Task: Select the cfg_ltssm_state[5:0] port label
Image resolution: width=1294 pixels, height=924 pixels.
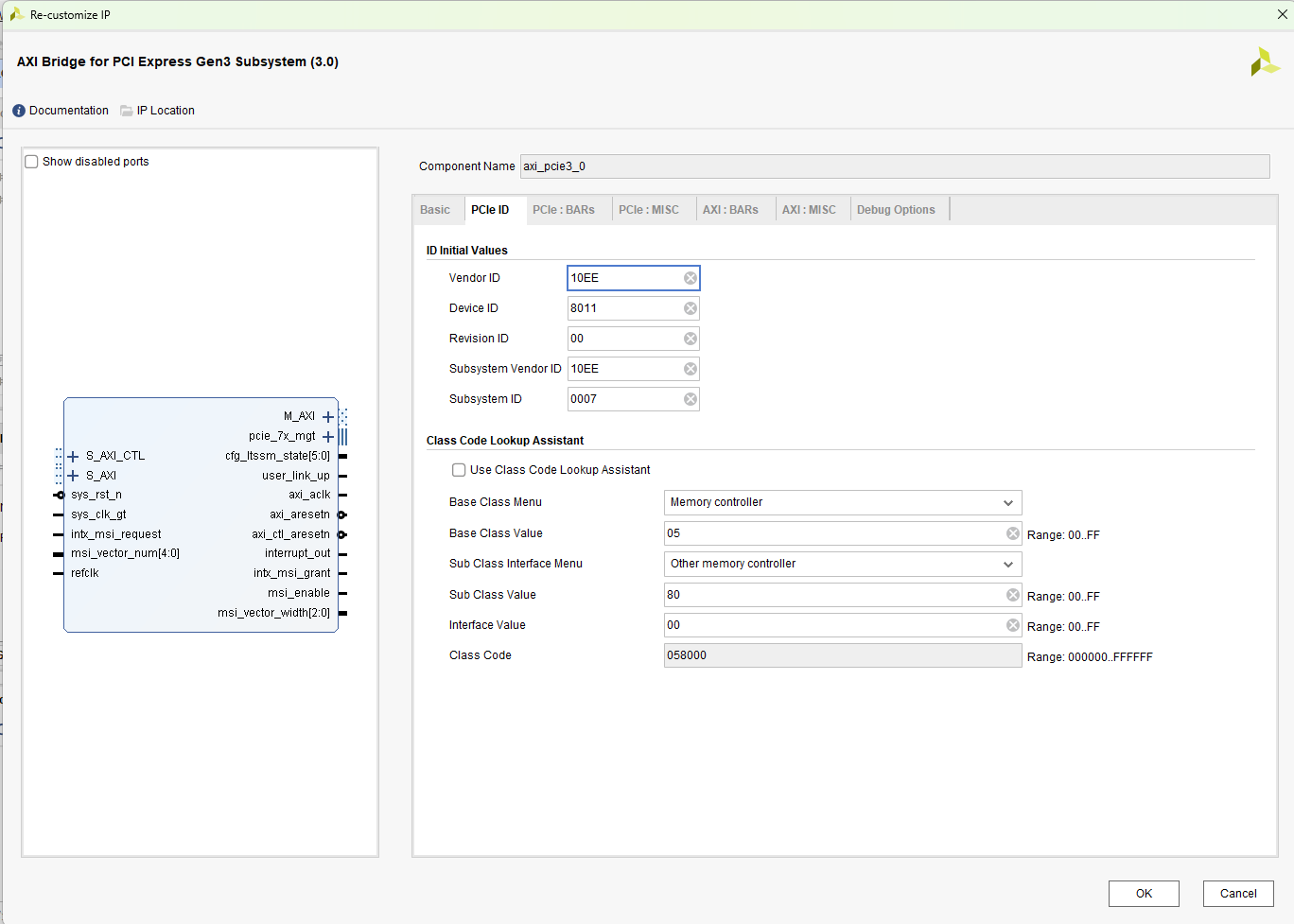Action: point(278,456)
